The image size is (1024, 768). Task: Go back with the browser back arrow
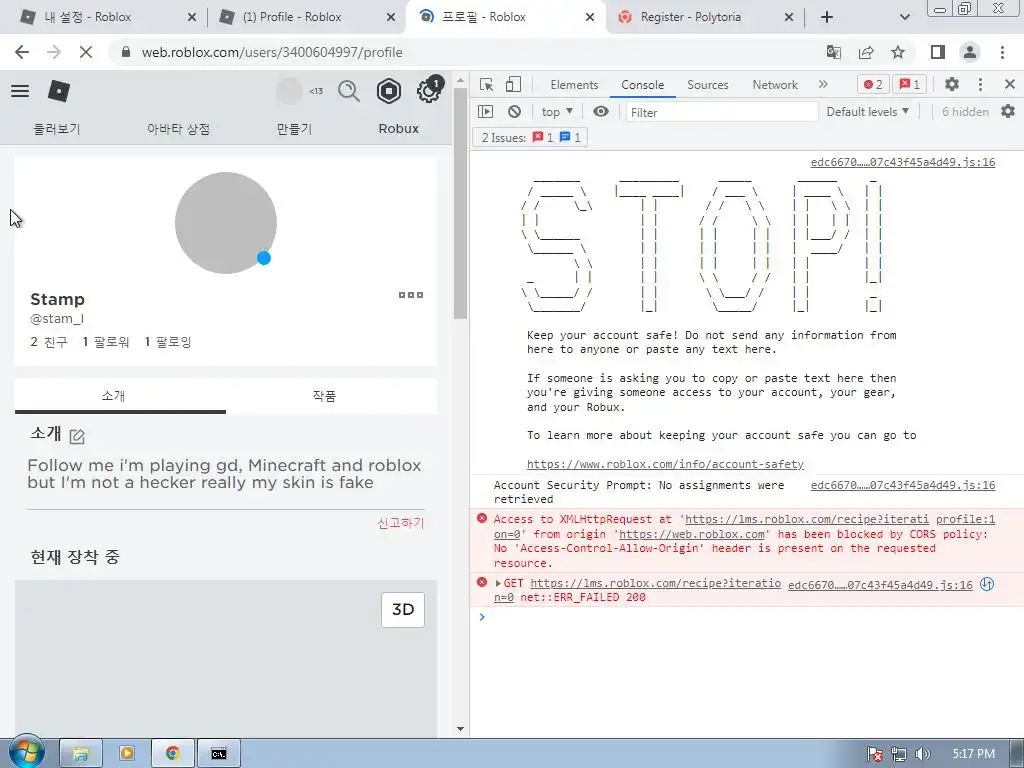click(22, 52)
